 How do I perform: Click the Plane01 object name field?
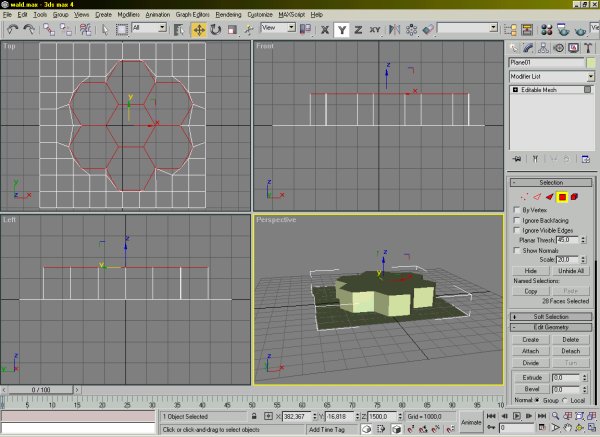pos(546,63)
